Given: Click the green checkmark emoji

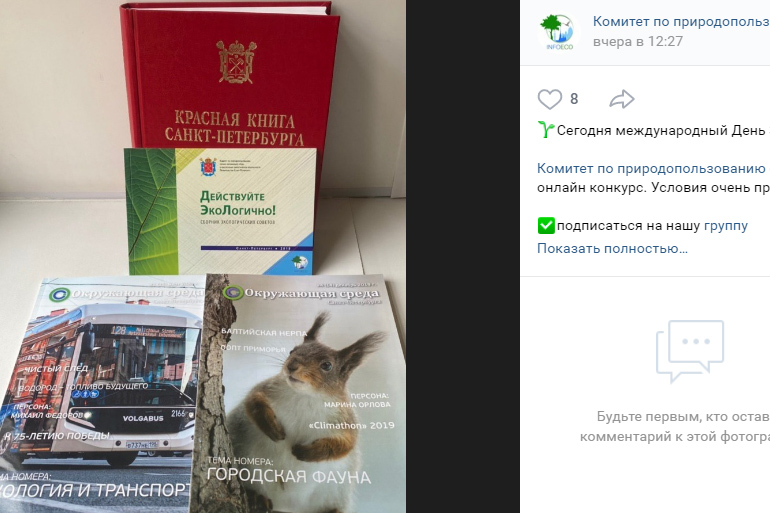Looking at the screenshot, I should point(546,226).
